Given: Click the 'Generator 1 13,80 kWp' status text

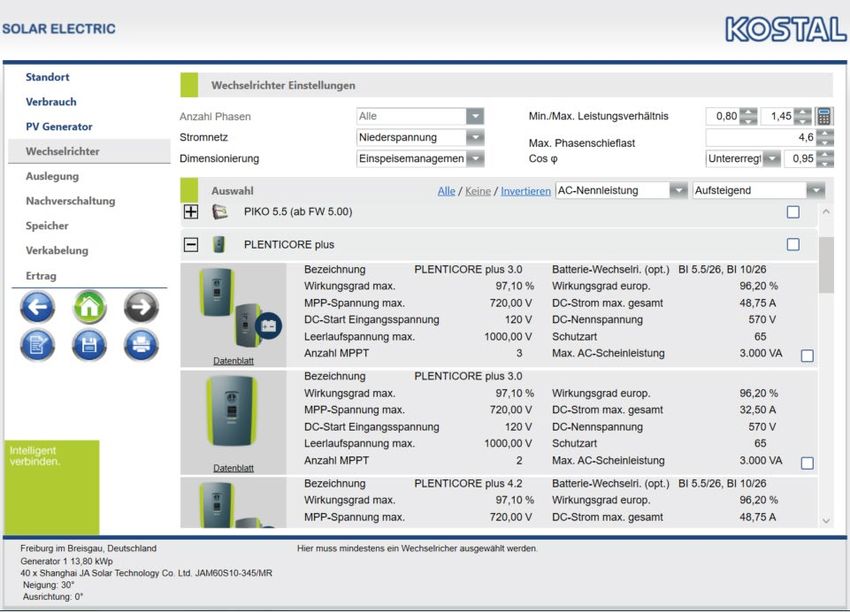Looking at the screenshot, I should [x=67, y=561].
